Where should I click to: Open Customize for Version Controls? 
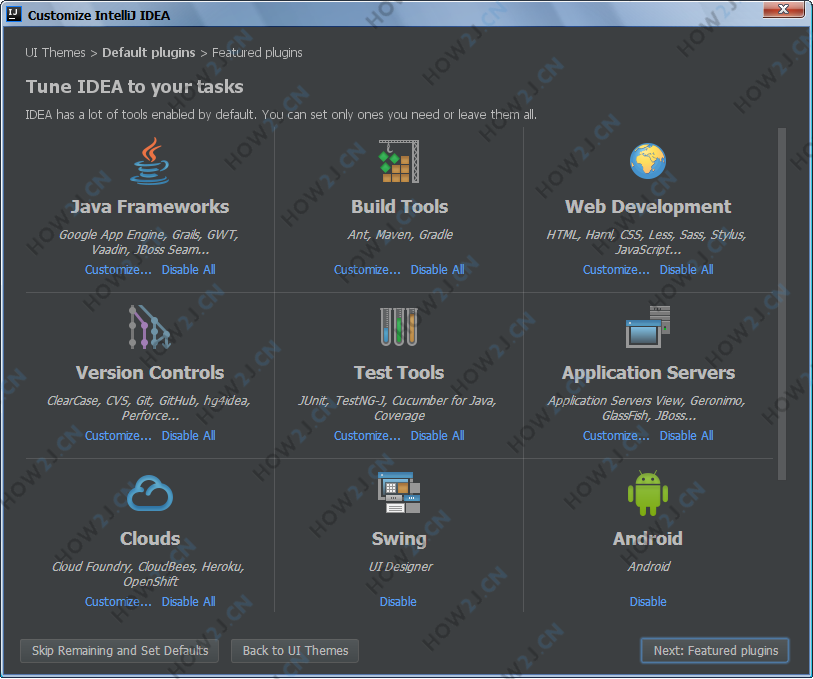[118, 435]
